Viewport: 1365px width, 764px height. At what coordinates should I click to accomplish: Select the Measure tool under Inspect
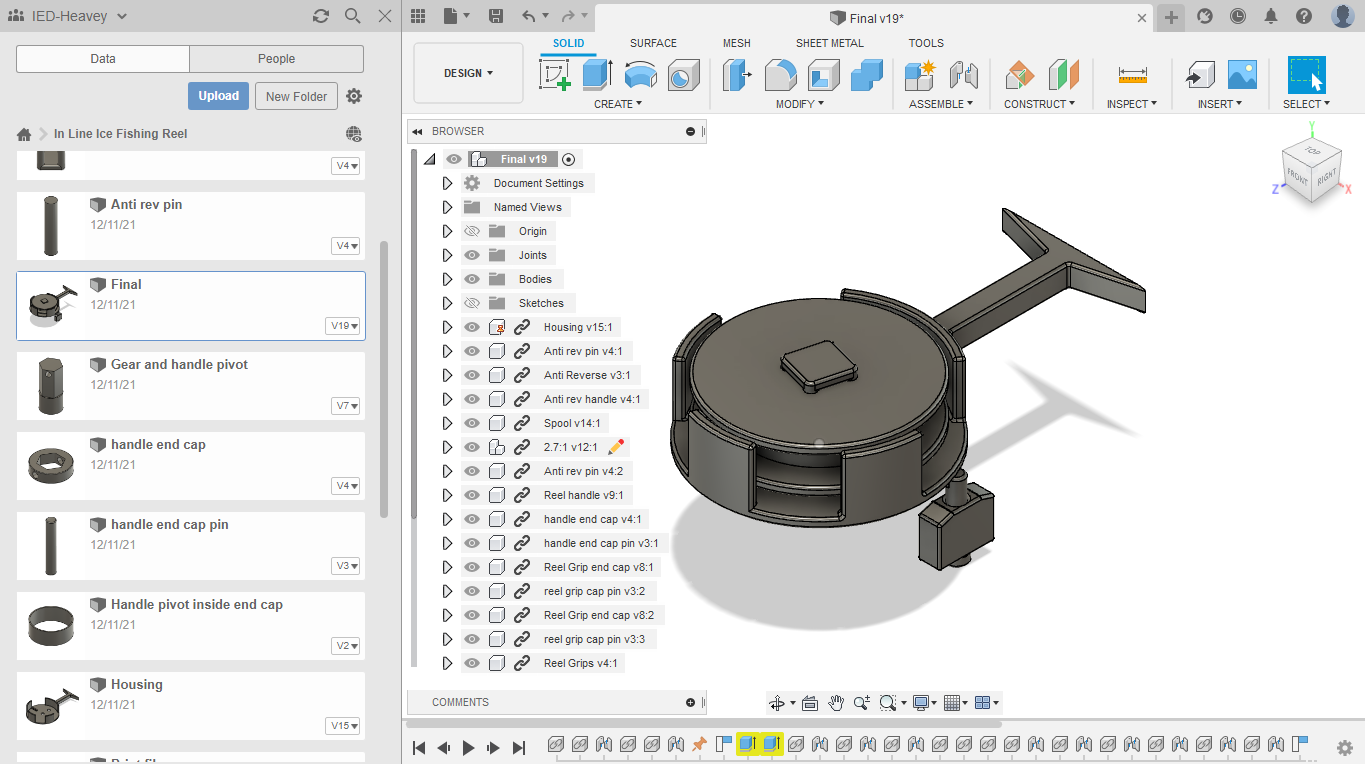(1131, 74)
